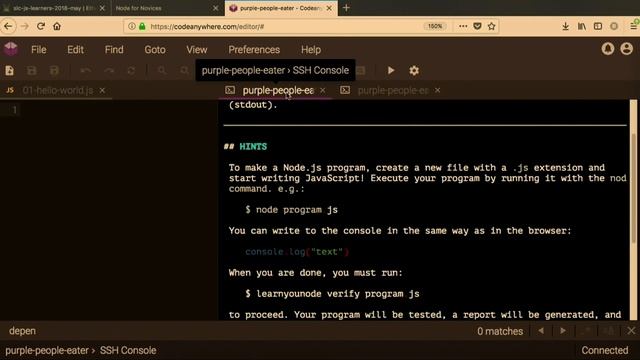
Task: Click the browser forward arrow
Action: pyautogui.click(x=24, y=27)
